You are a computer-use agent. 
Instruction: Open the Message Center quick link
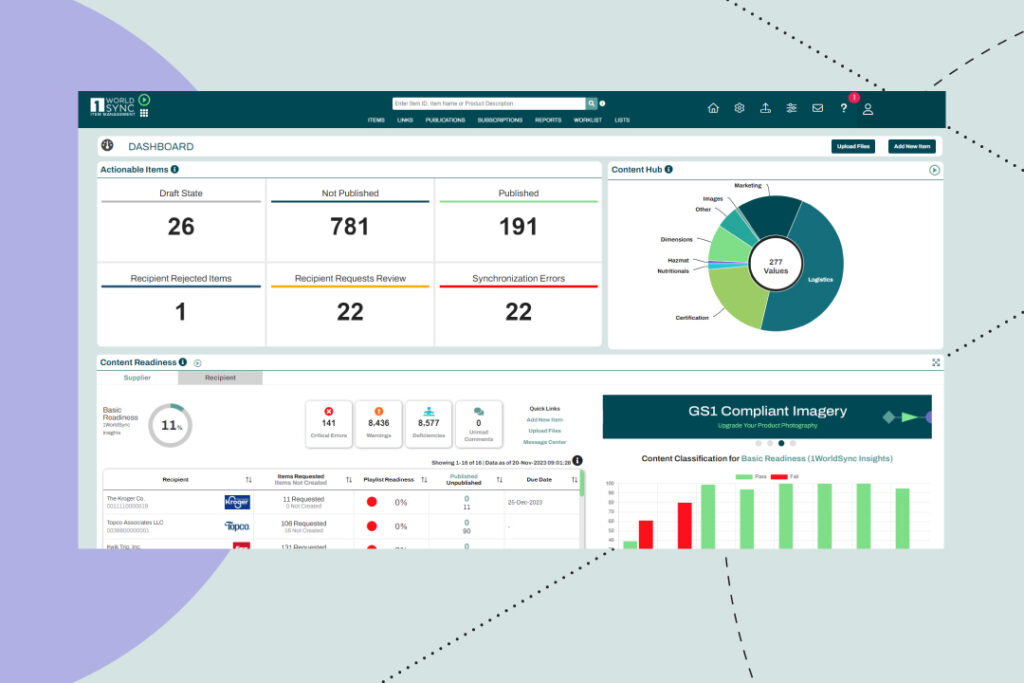[x=545, y=442]
